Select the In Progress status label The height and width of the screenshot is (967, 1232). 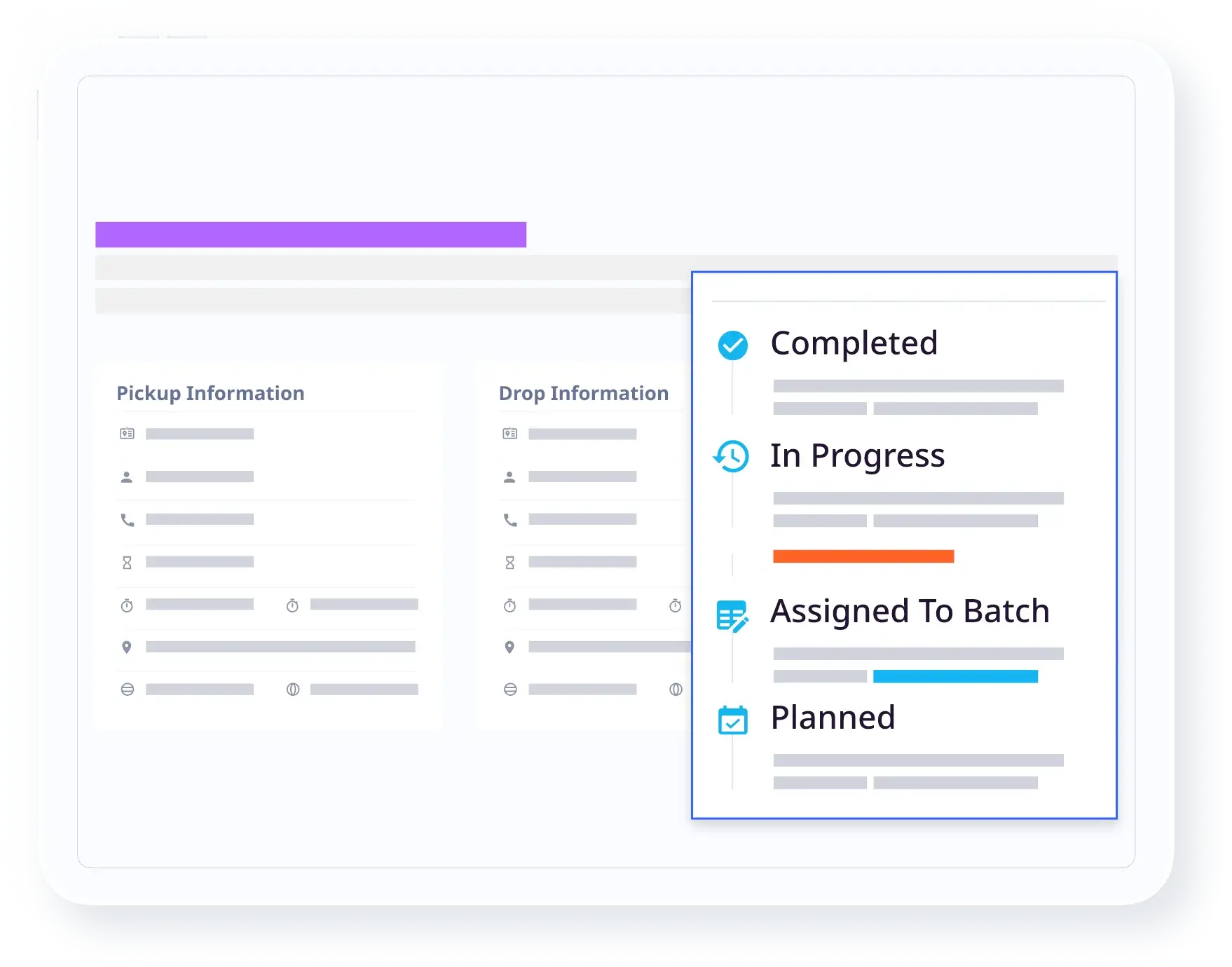(x=857, y=455)
